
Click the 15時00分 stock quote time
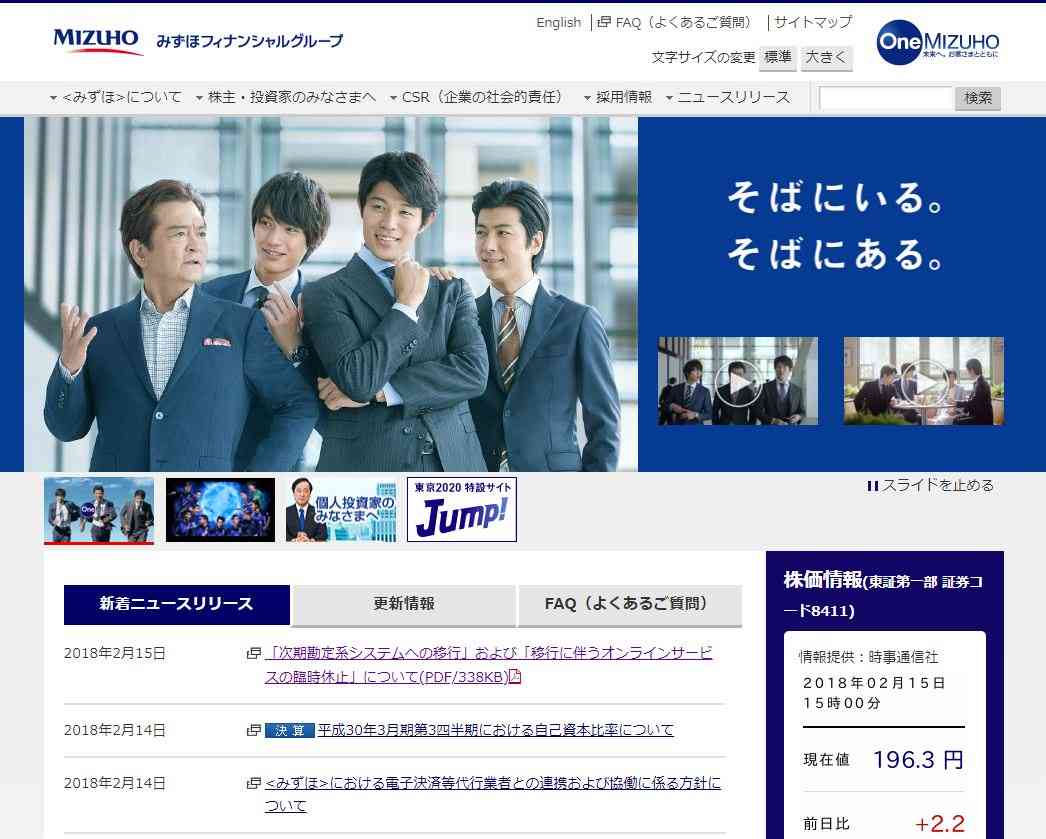pyautogui.click(x=842, y=703)
